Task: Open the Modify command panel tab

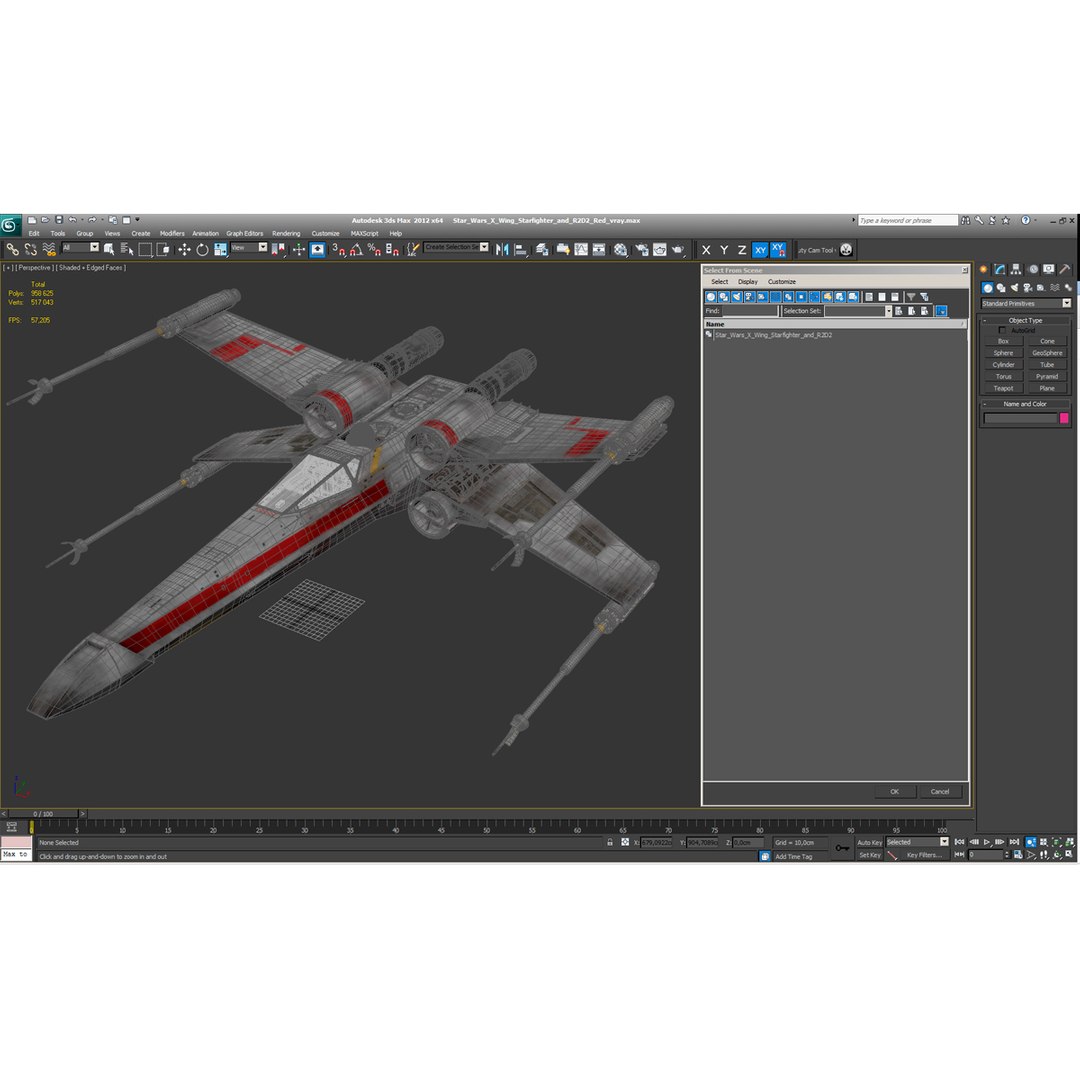Action: 999,269
